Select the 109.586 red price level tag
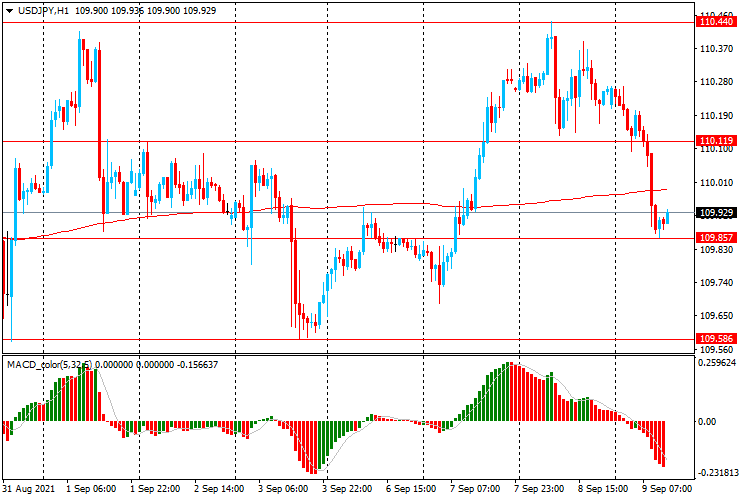740x500 pixels. point(716,339)
